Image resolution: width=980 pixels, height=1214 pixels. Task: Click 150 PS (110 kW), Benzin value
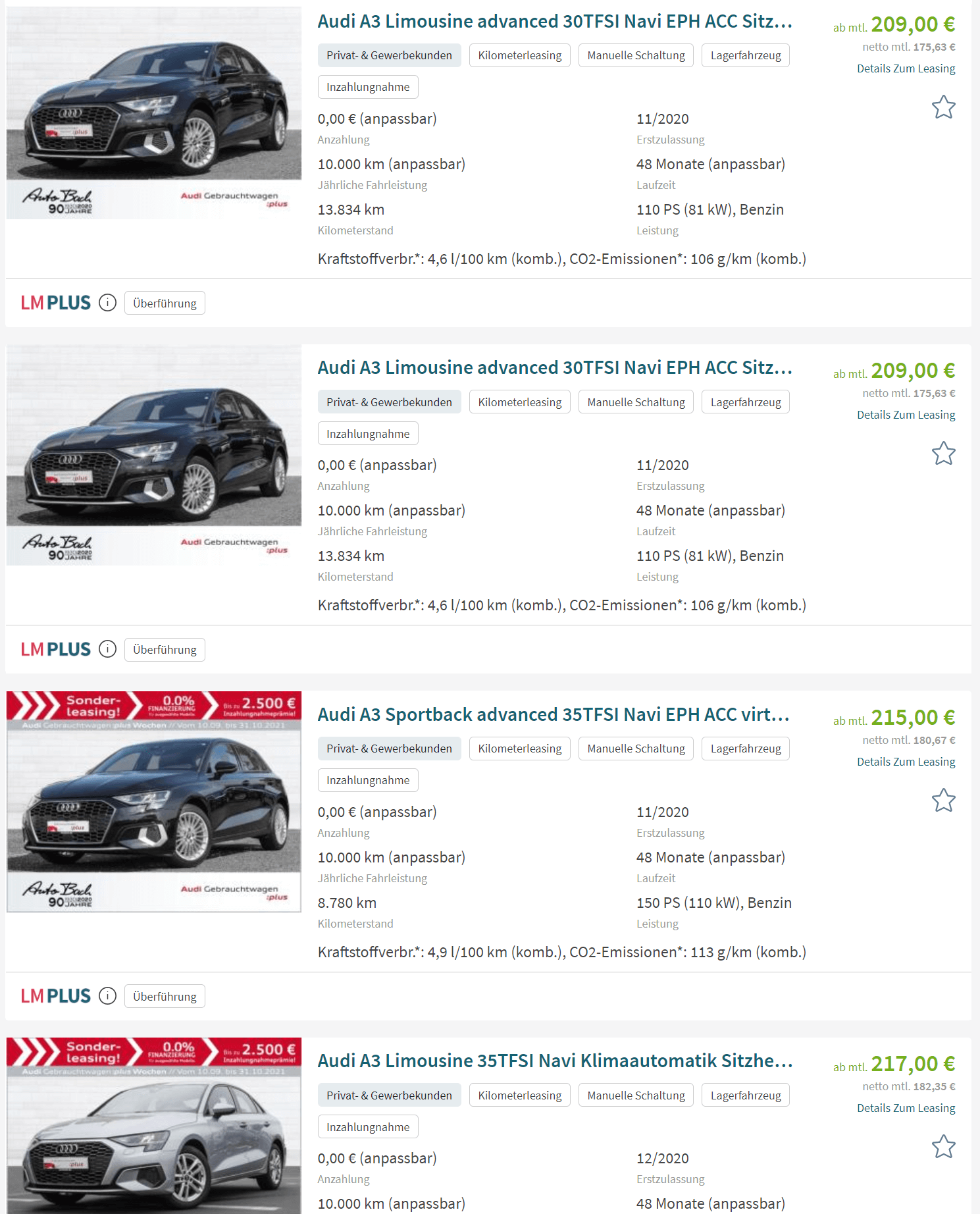[714, 903]
